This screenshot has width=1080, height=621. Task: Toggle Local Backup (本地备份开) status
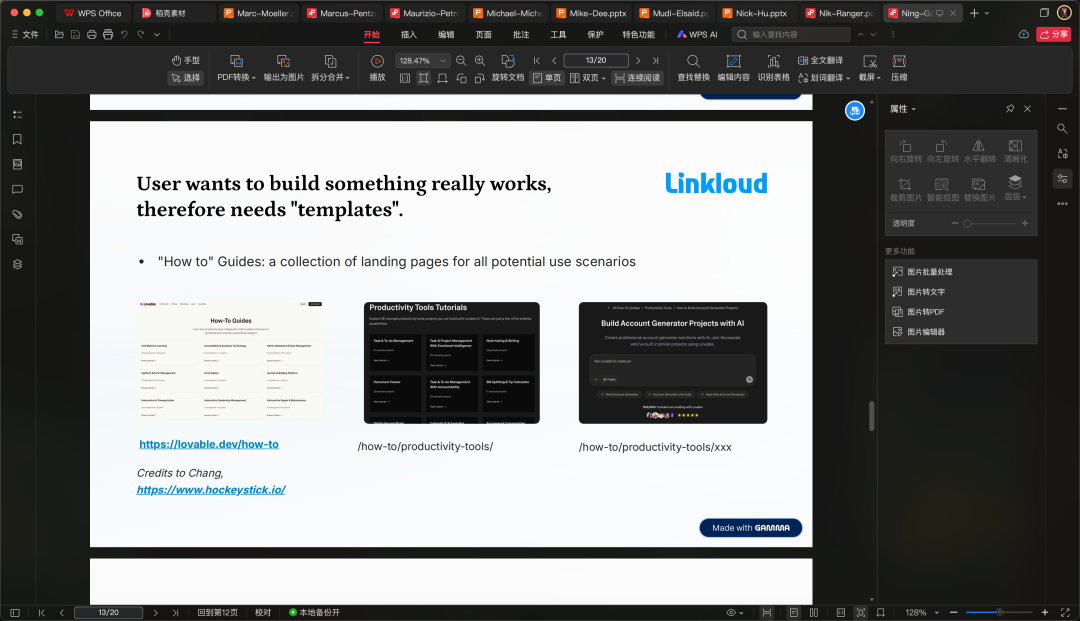[314, 612]
